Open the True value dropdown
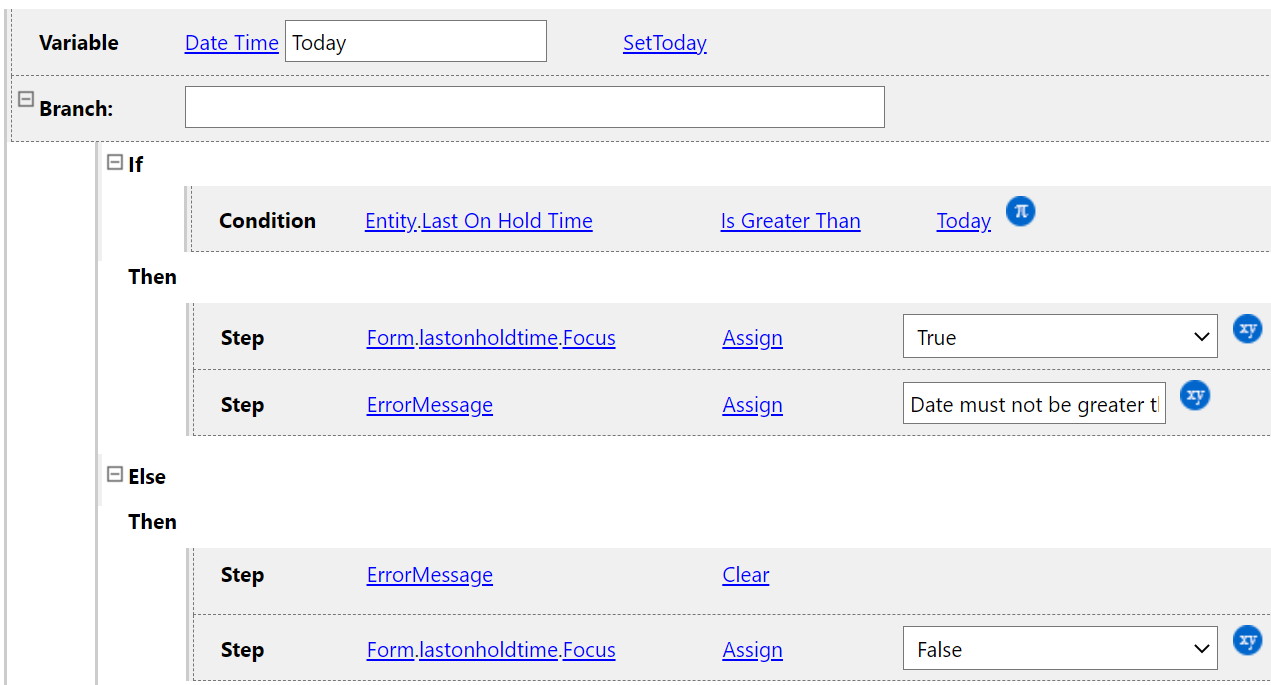Image resolution: width=1271 pixels, height=685 pixels. pos(1060,337)
